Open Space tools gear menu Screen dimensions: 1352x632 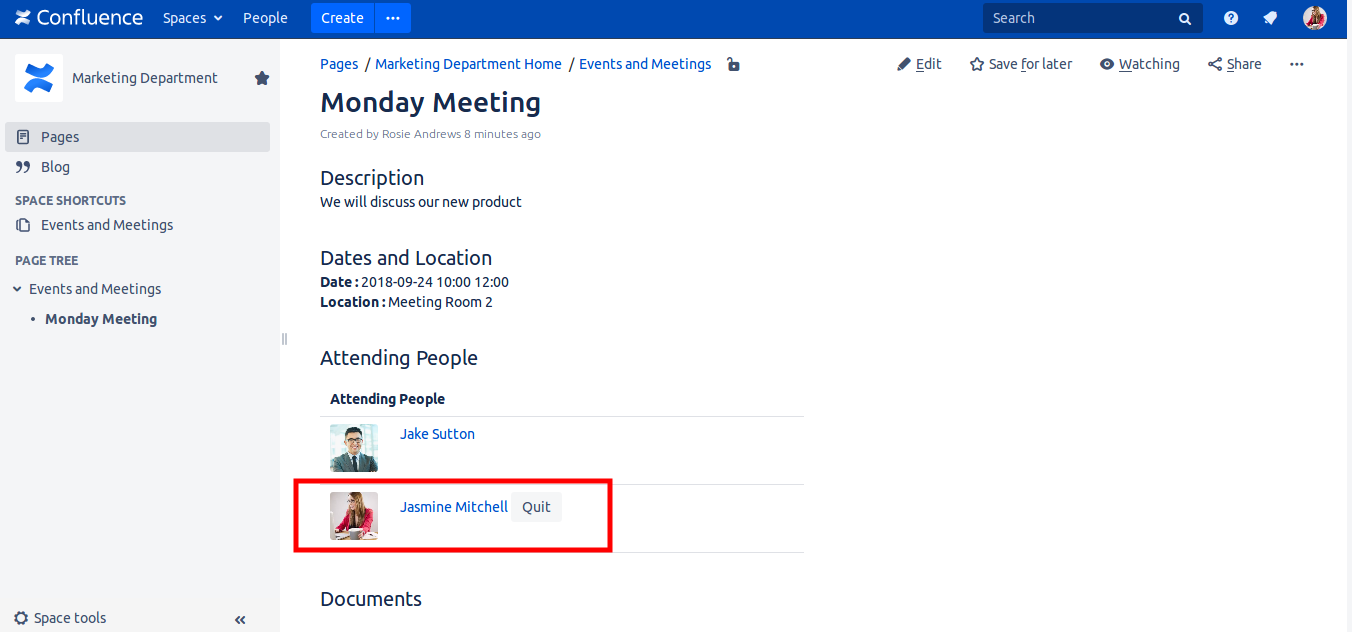tap(61, 618)
